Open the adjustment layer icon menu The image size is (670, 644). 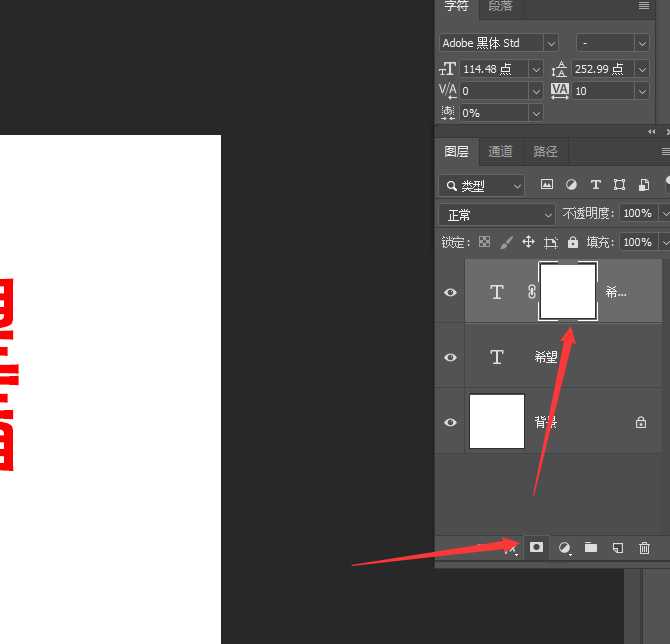pos(564,547)
